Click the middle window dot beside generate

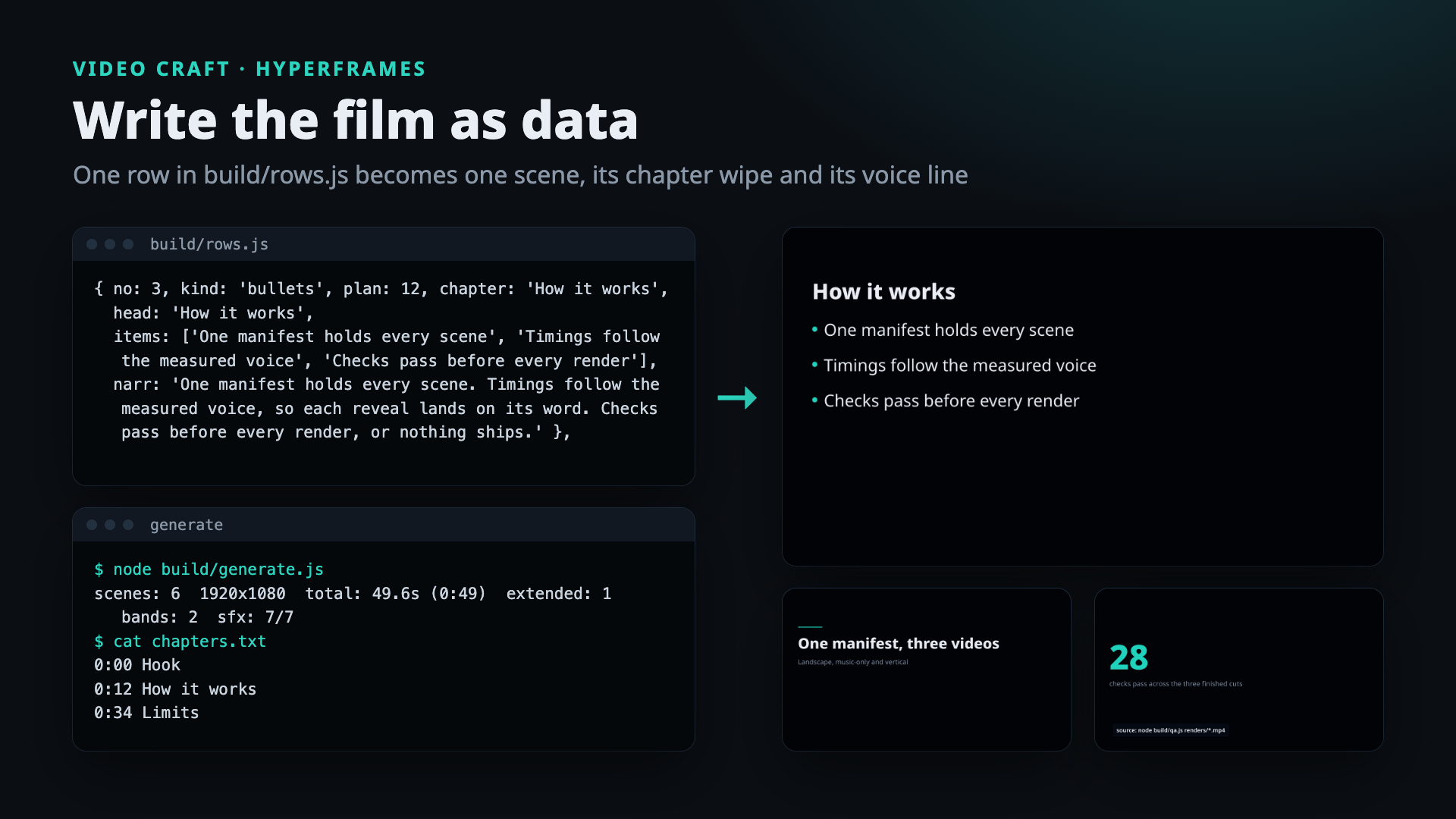(110, 525)
